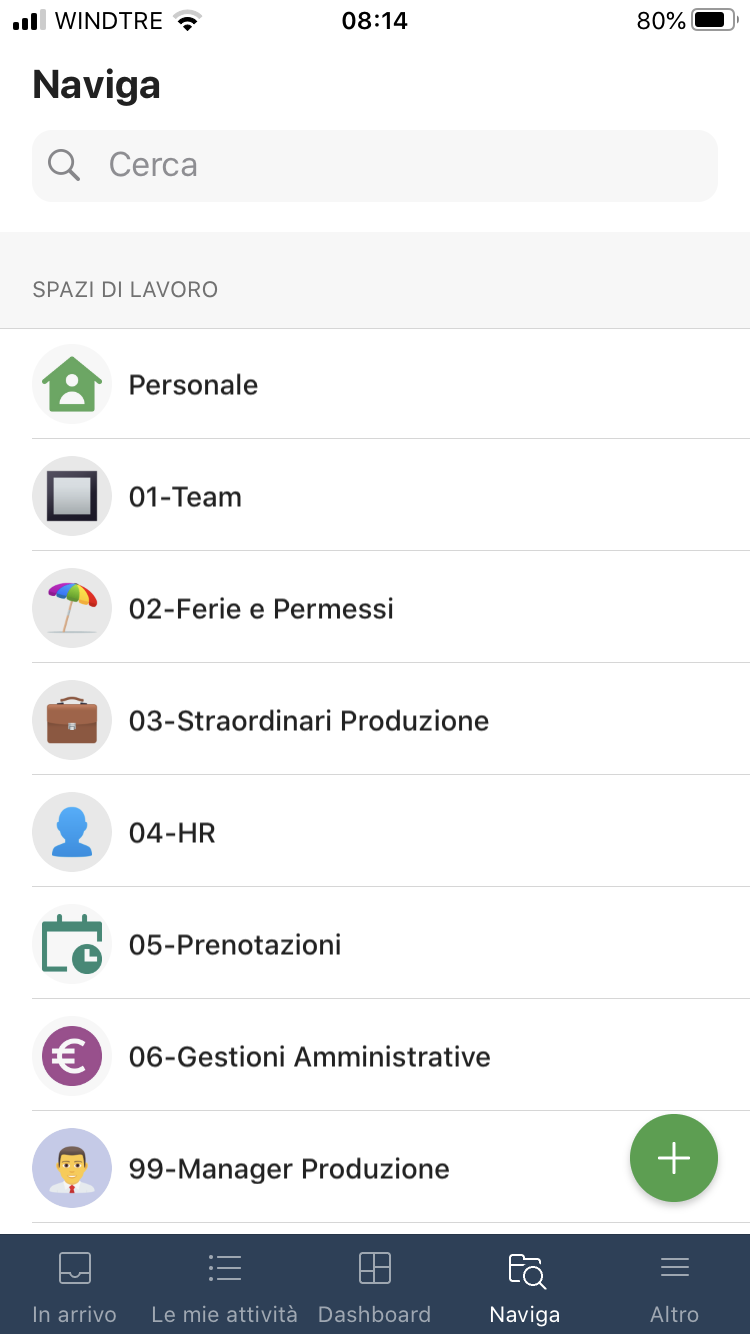Open the 02-Ferie e Permessi workspace
This screenshot has height=1334, width=750.
(x=261, y=609)
